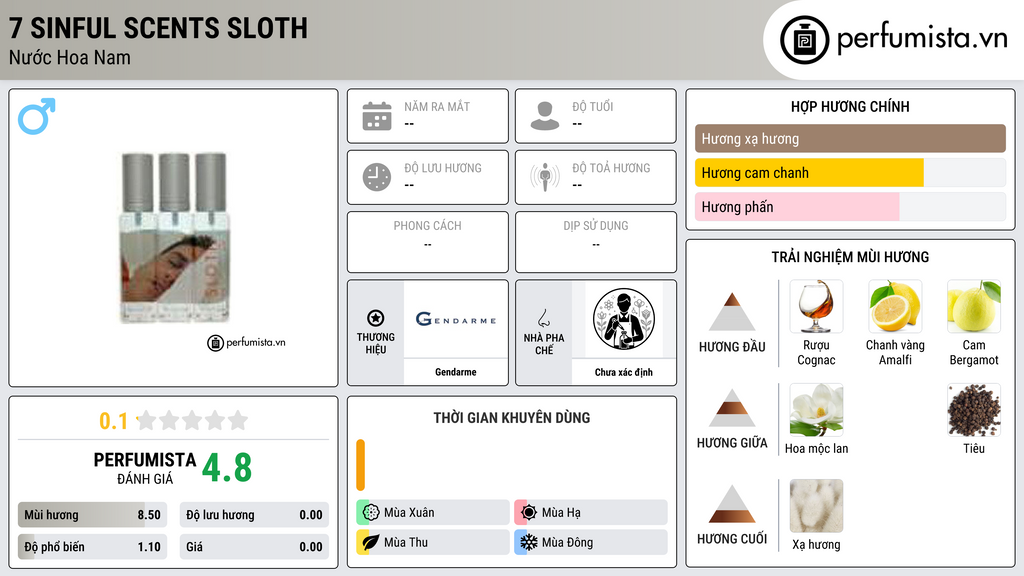Click the Mùa Hạ season label
The image size is (1024, 576).
tap(561, 513)
